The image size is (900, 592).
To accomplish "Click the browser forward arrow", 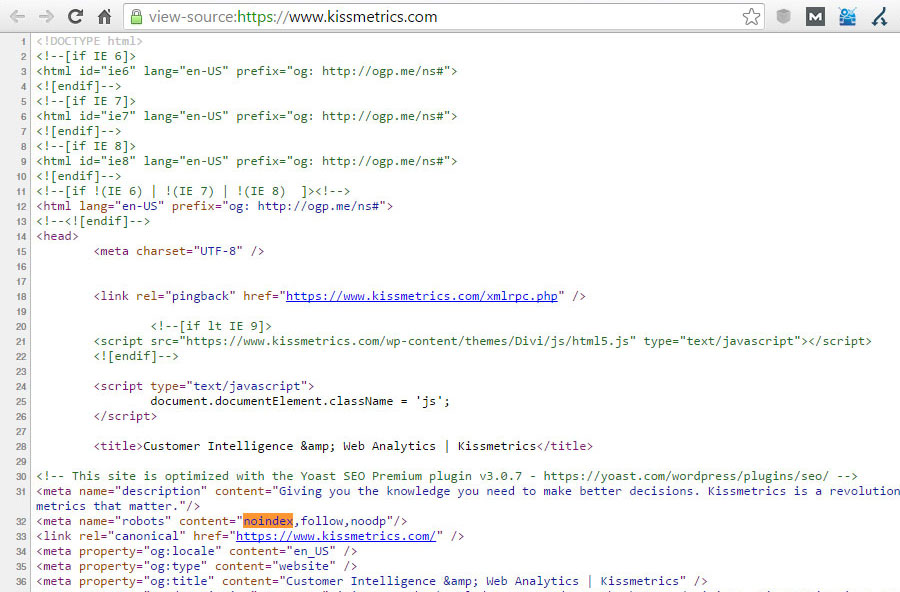I will click(46, 17).
